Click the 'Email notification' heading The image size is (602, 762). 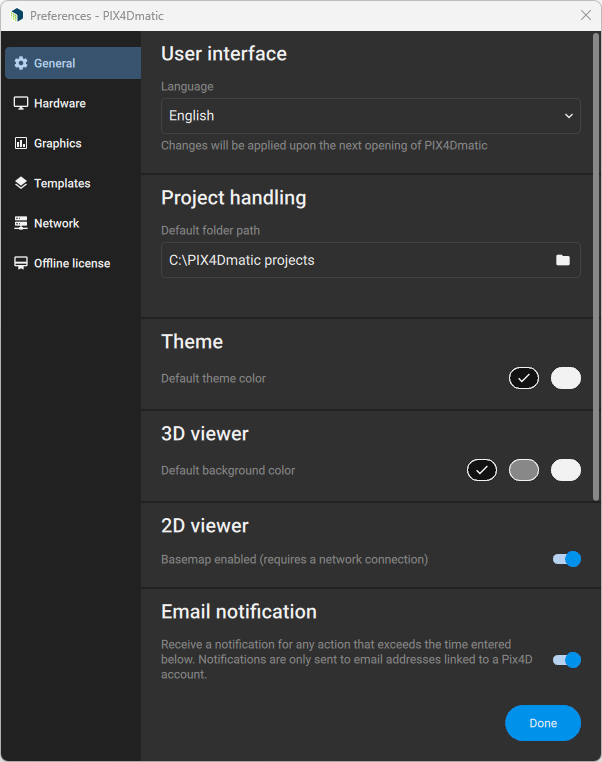(239, 611)
